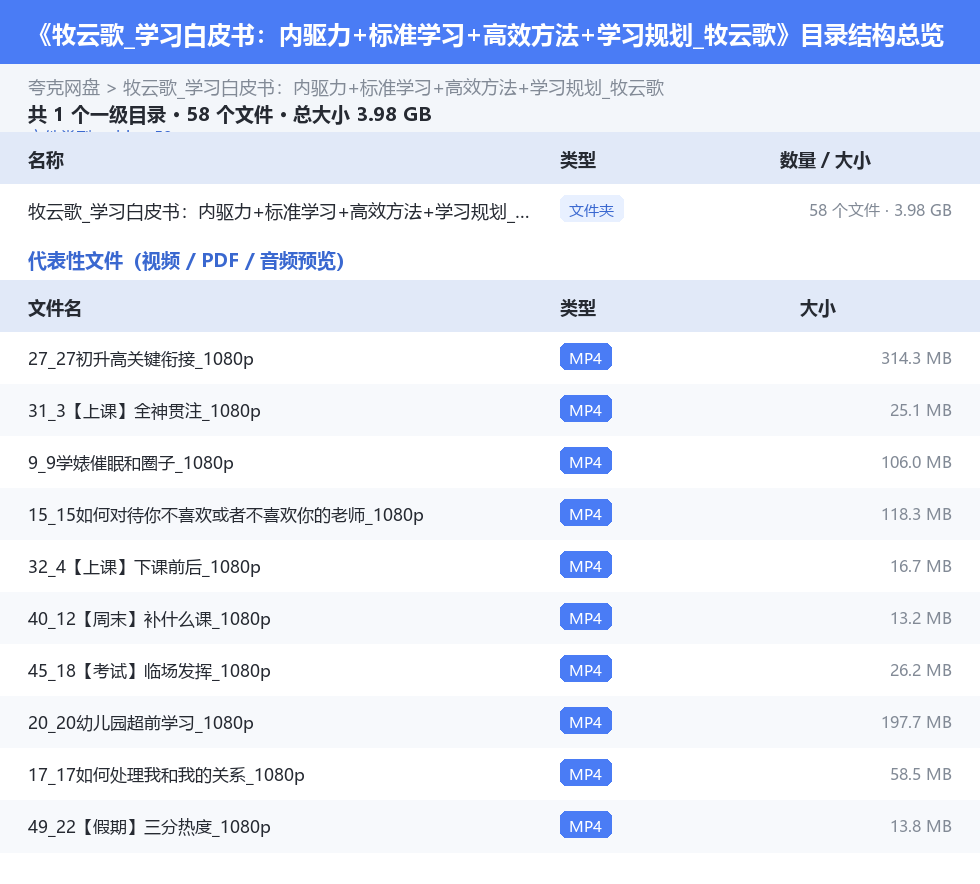Viewport: 980px width, 884px height.
Task: Open file 17_17如何处理我和我的关系_1080p
Action: (166, 774)
